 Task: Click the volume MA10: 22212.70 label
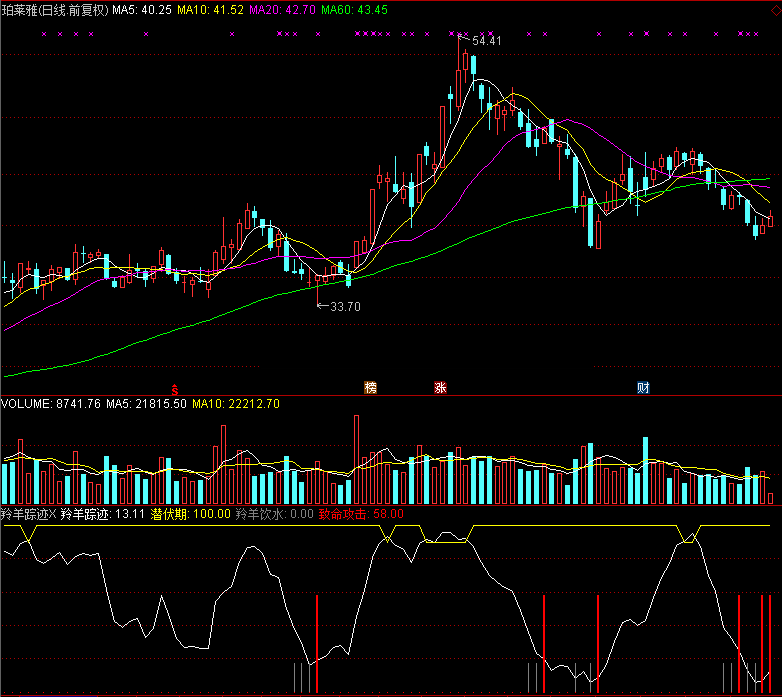(x=236, y=404)
